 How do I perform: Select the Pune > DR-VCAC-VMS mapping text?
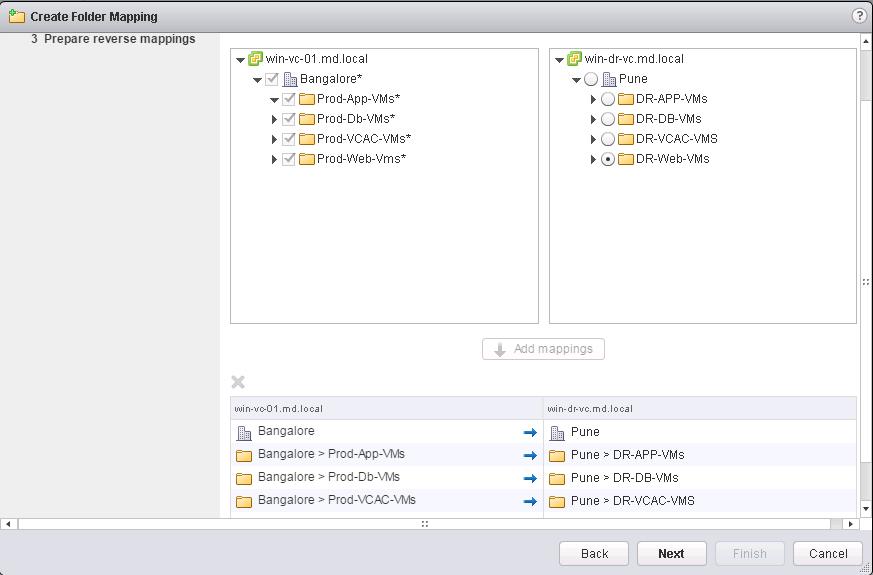click(x=632, y=500)
